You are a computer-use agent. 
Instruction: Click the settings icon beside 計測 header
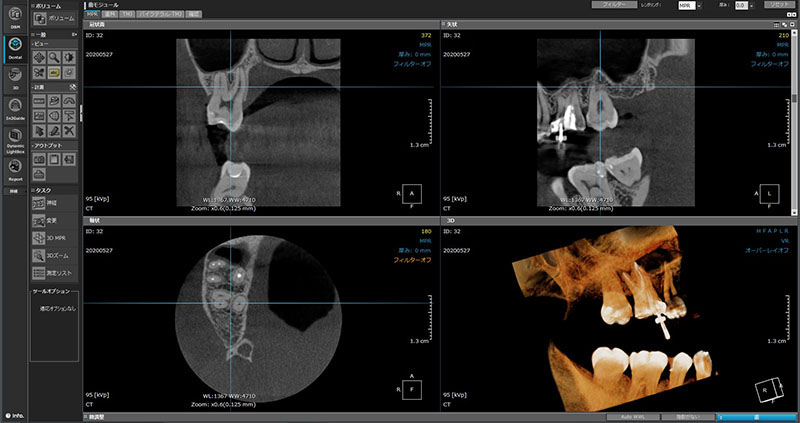73,88
